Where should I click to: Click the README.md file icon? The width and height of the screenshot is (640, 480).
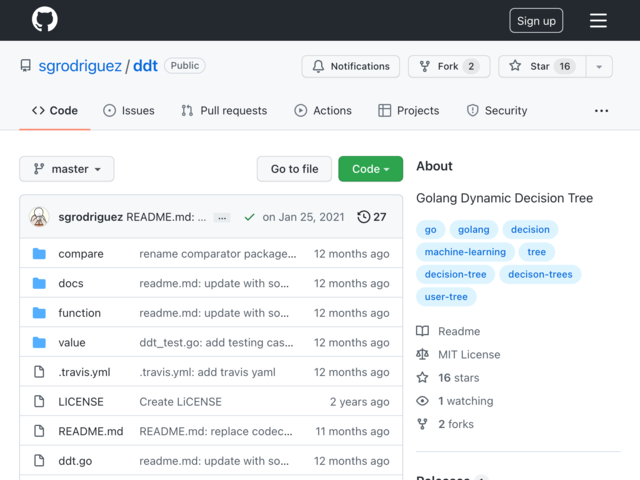[39, 431]
